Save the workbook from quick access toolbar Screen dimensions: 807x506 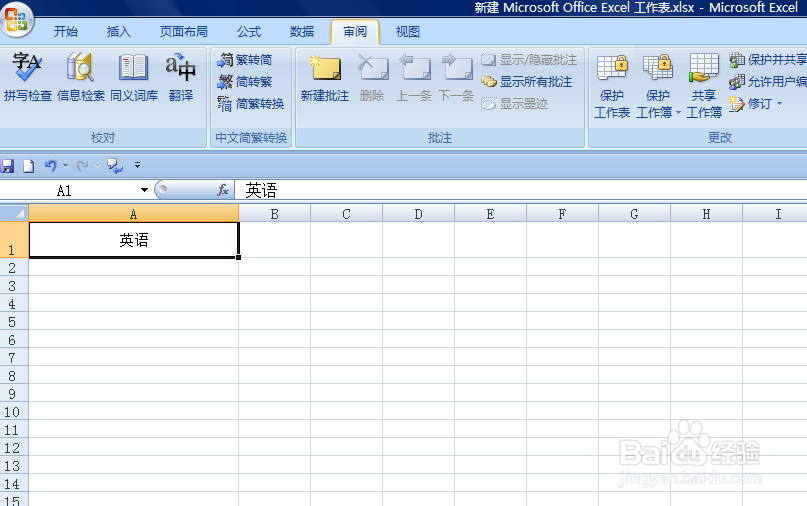pos(7,166)
